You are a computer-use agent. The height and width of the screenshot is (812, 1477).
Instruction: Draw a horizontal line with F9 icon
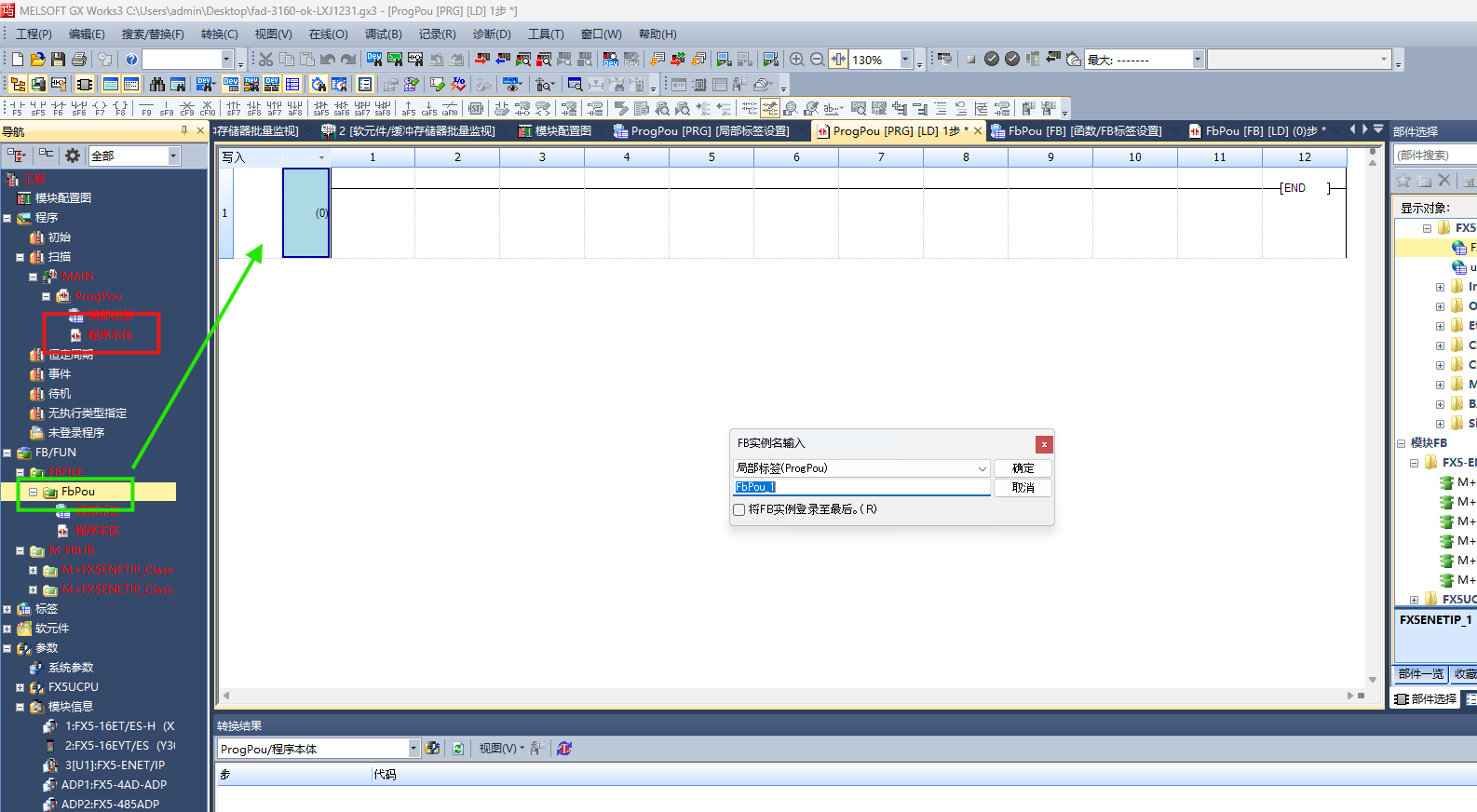[x=146, y=109]
